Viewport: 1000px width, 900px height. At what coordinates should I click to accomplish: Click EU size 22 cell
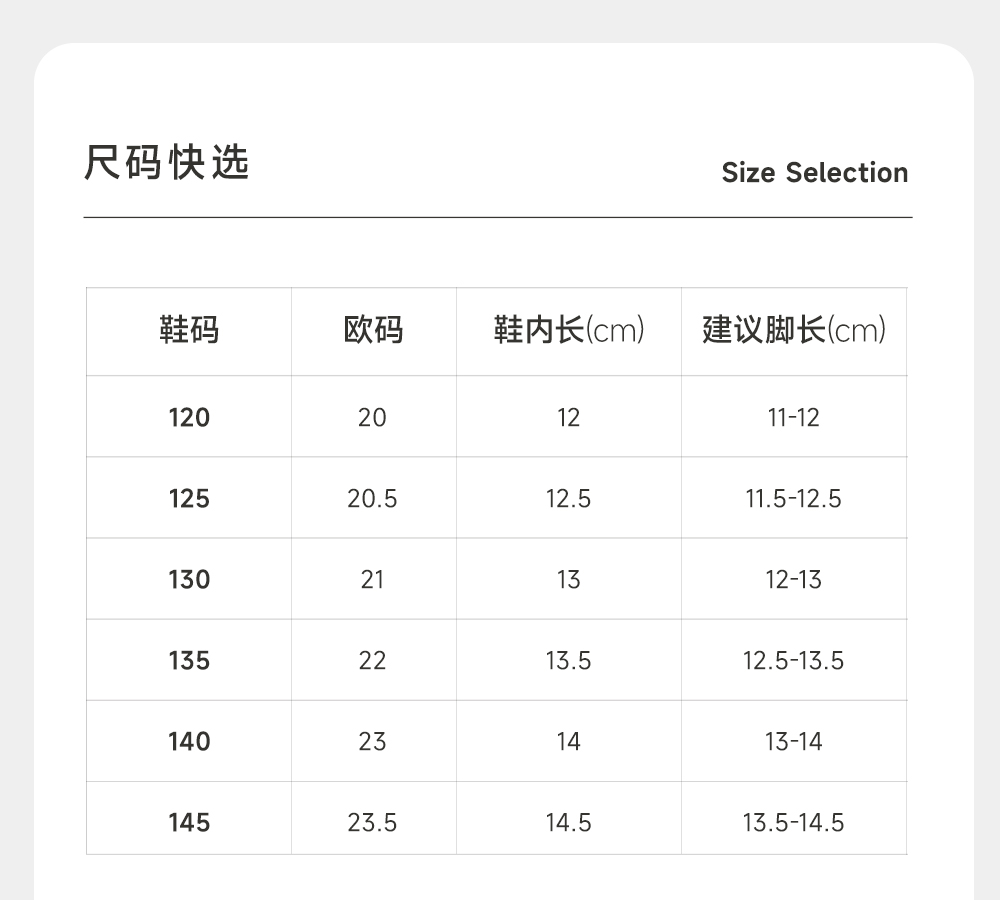(x=372, y=660)
